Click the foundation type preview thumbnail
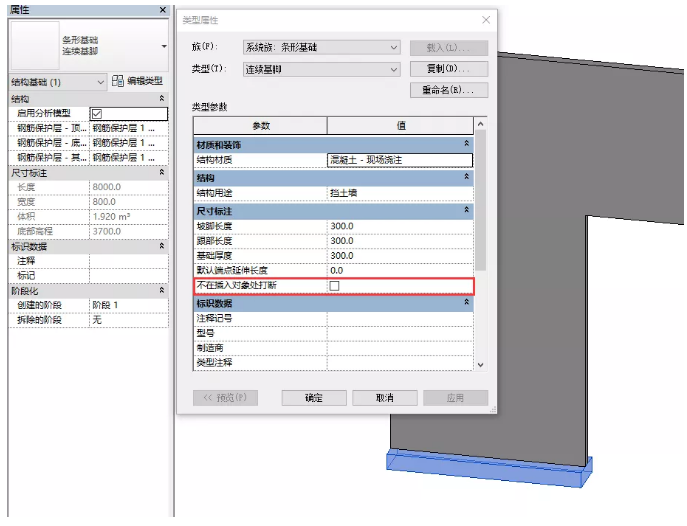The height and width of the screenshot is (526, 687). 35,46
